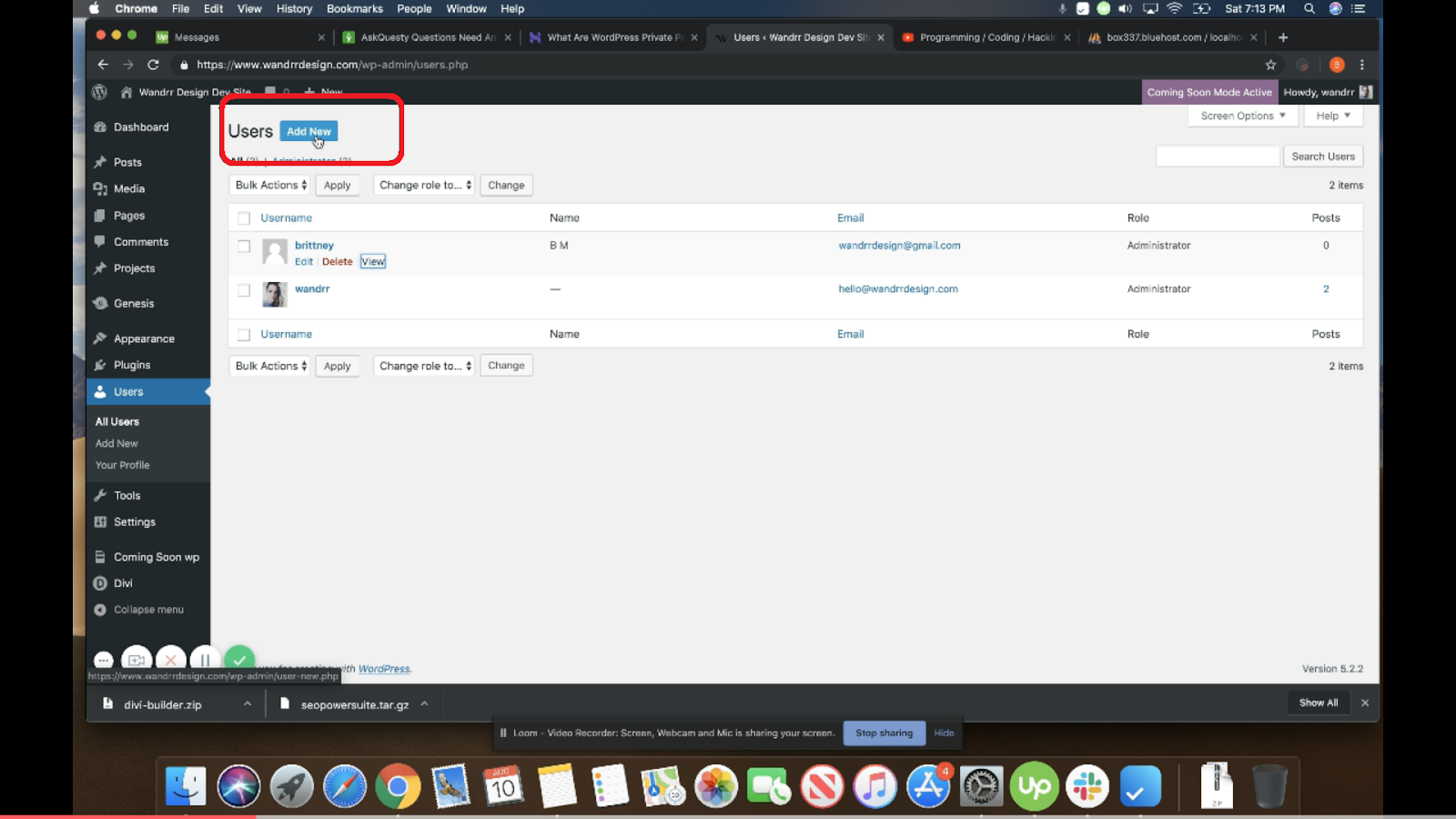The height and width of the screenshot is (819, 1456).
Task: Open the Change role to dropdown
Action: 423,185
